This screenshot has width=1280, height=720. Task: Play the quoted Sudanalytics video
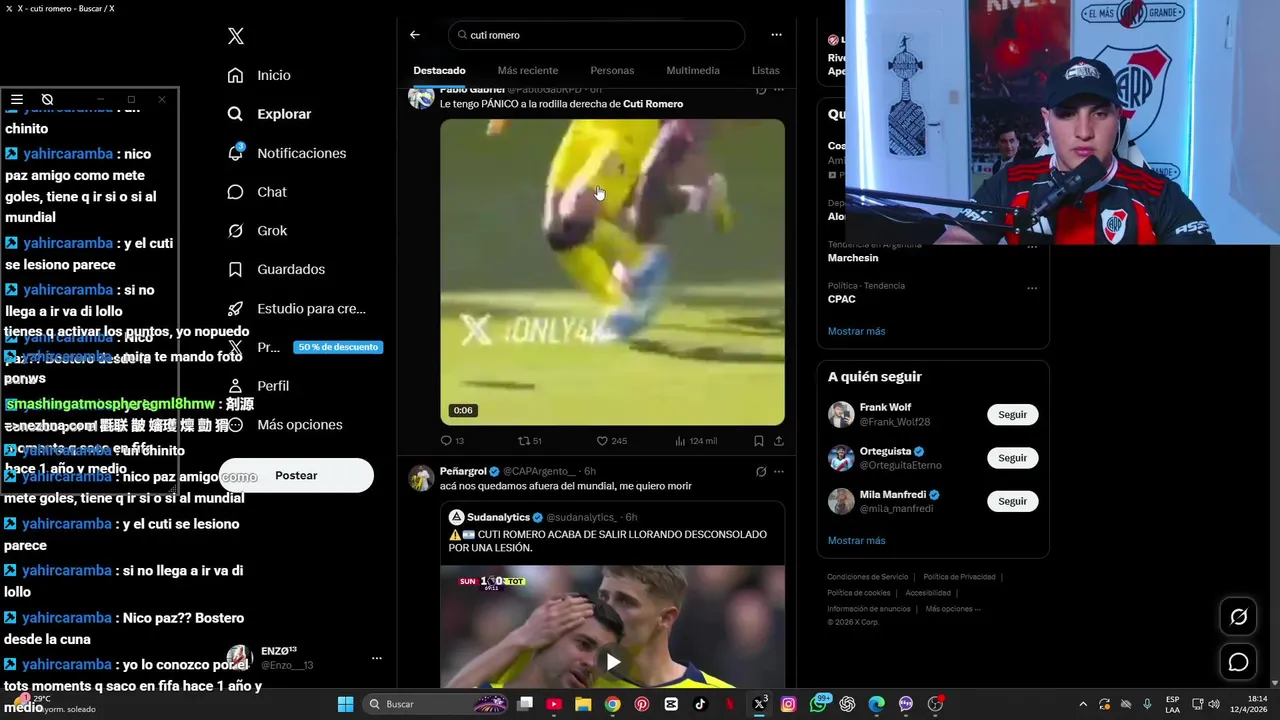(x=612, y=662)
